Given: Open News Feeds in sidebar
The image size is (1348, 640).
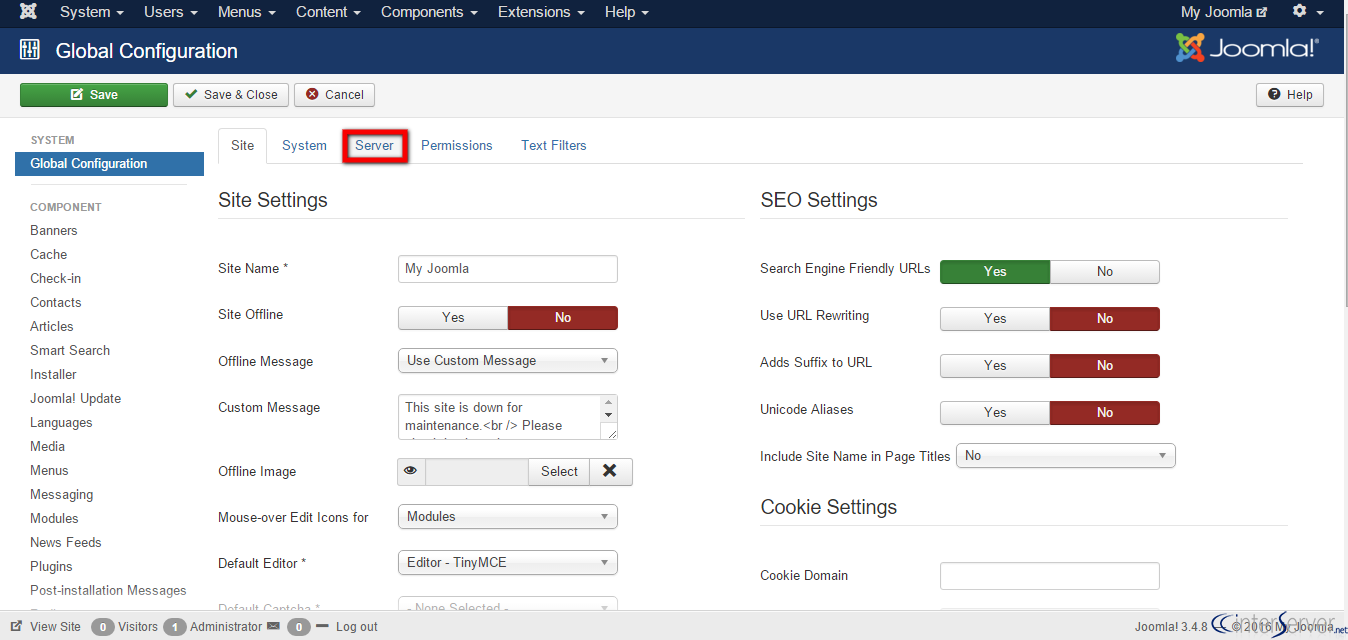Looking at the screenshot, I should pos(66,543).
